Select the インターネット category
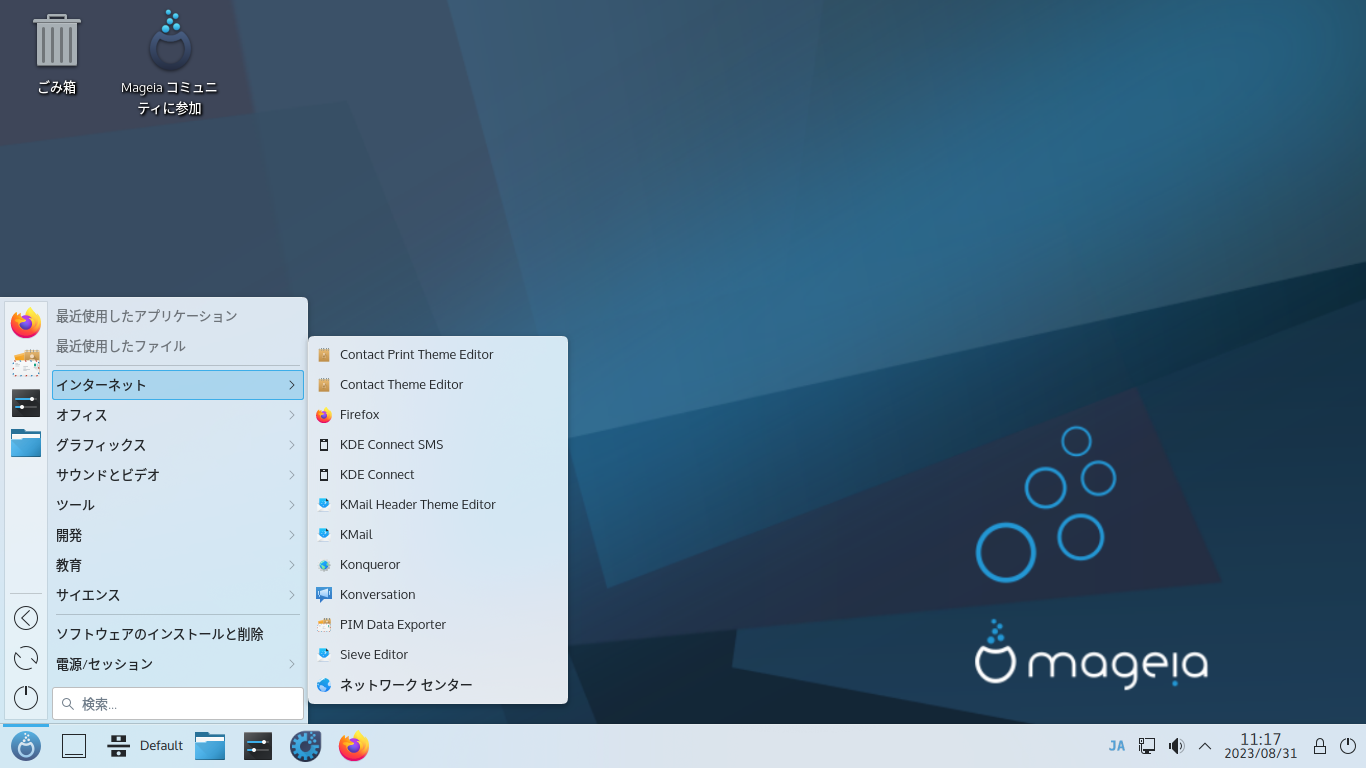 [178, 385]
